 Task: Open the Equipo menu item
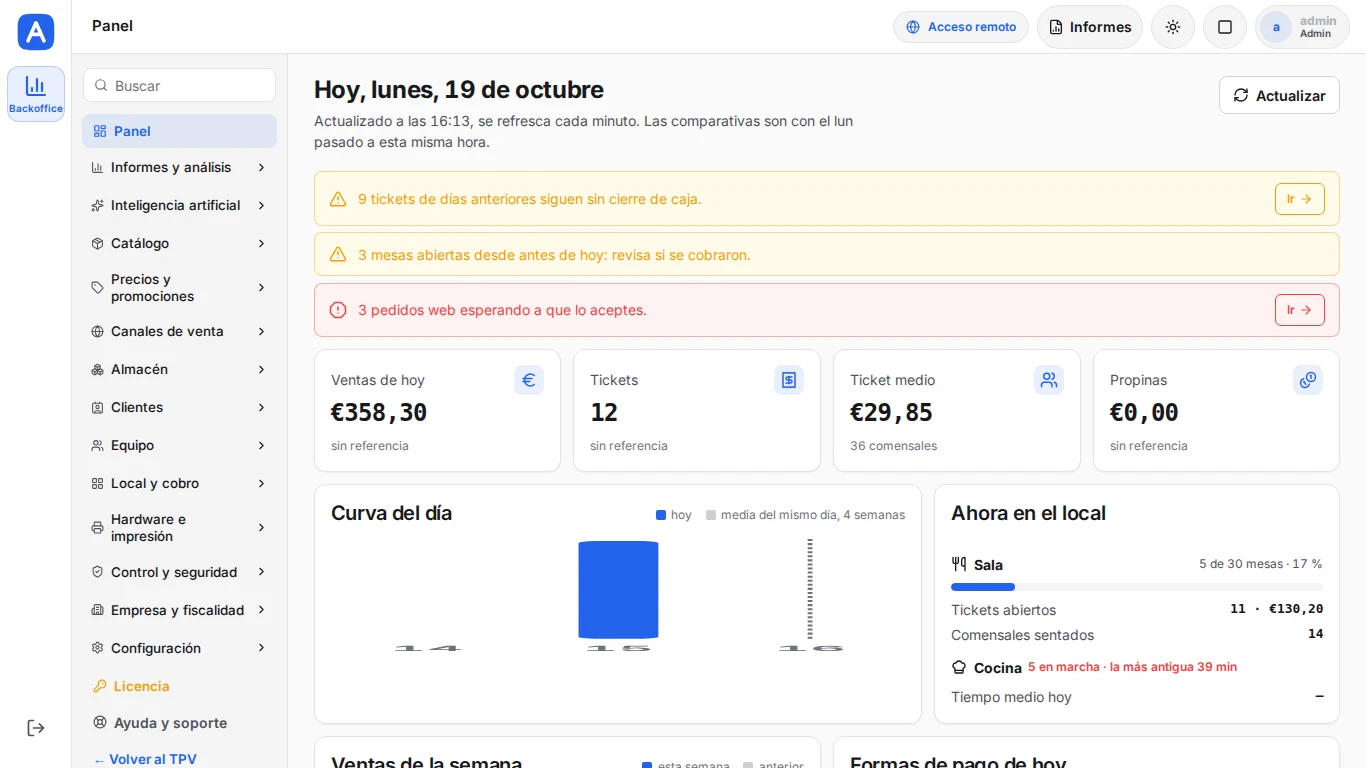179,446
